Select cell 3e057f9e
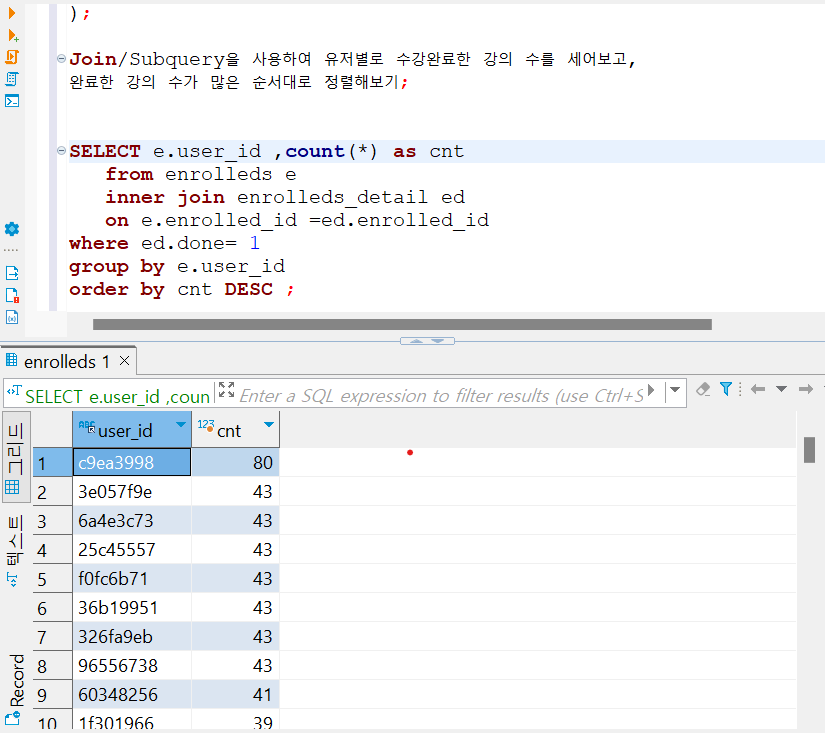 pos(132,491)
